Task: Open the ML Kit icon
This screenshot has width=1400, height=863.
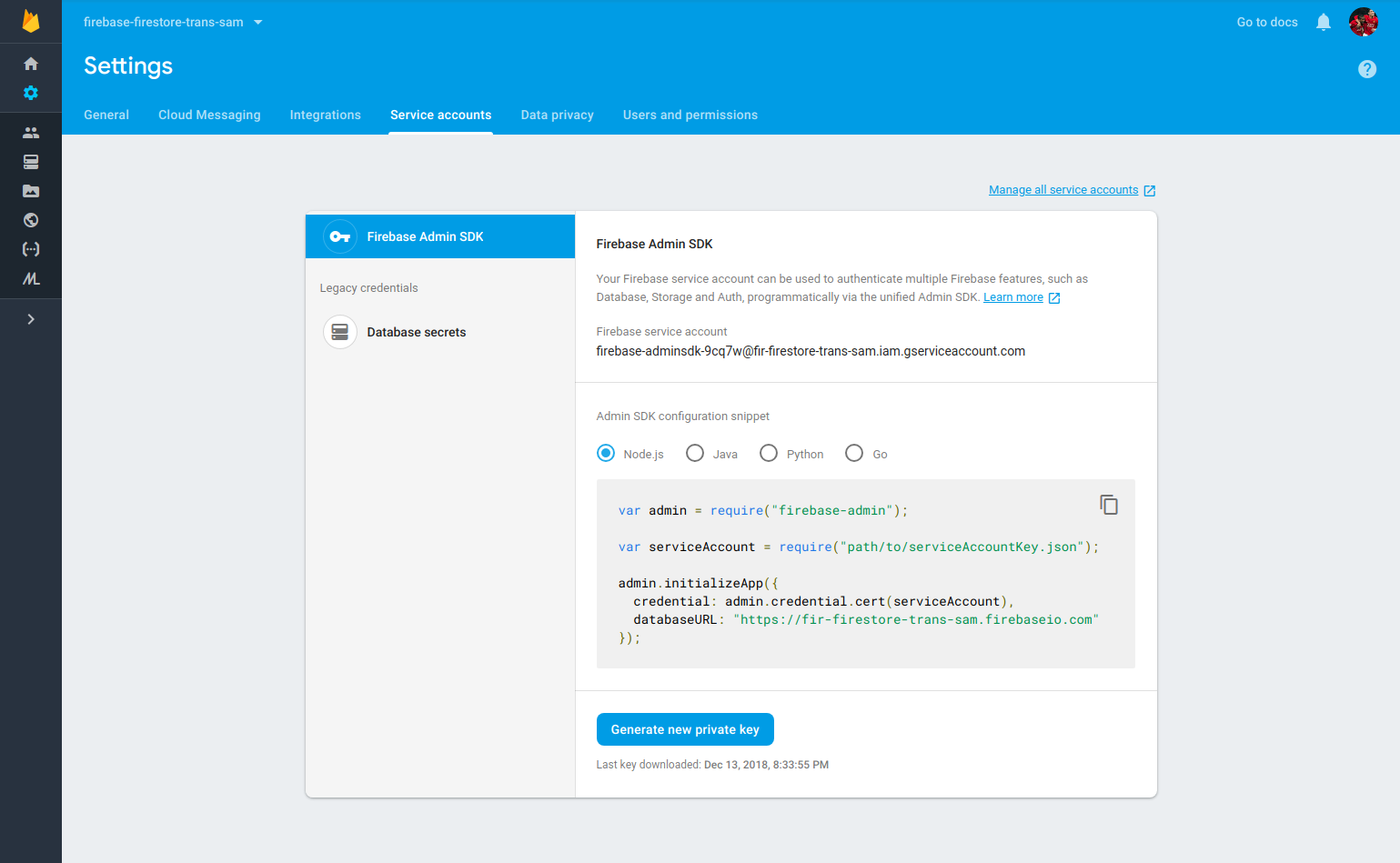Action: (x=31, y=279)
